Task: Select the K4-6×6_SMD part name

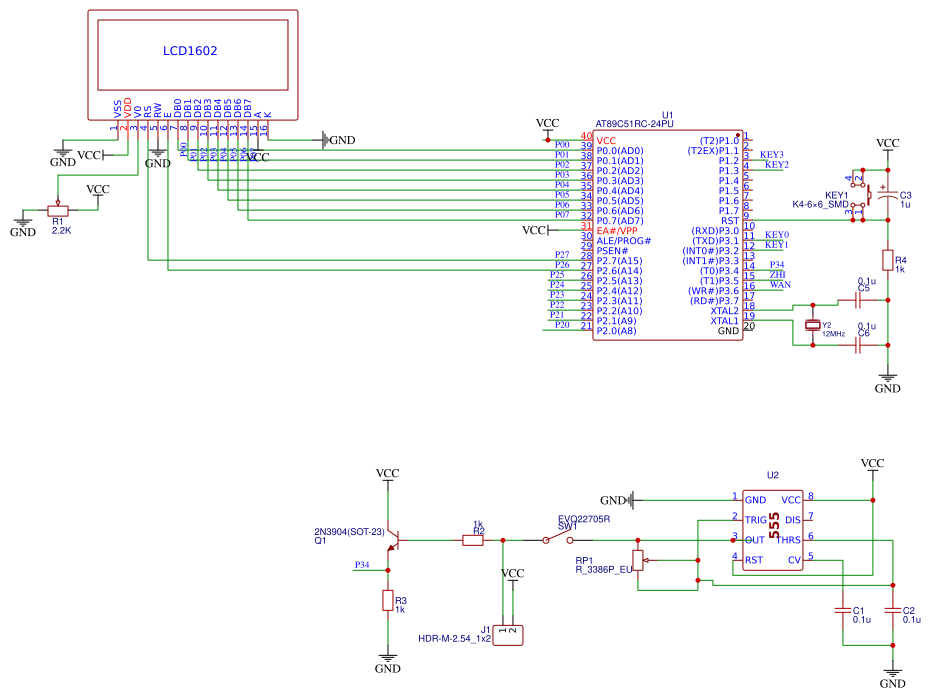Action: [820, 204]
